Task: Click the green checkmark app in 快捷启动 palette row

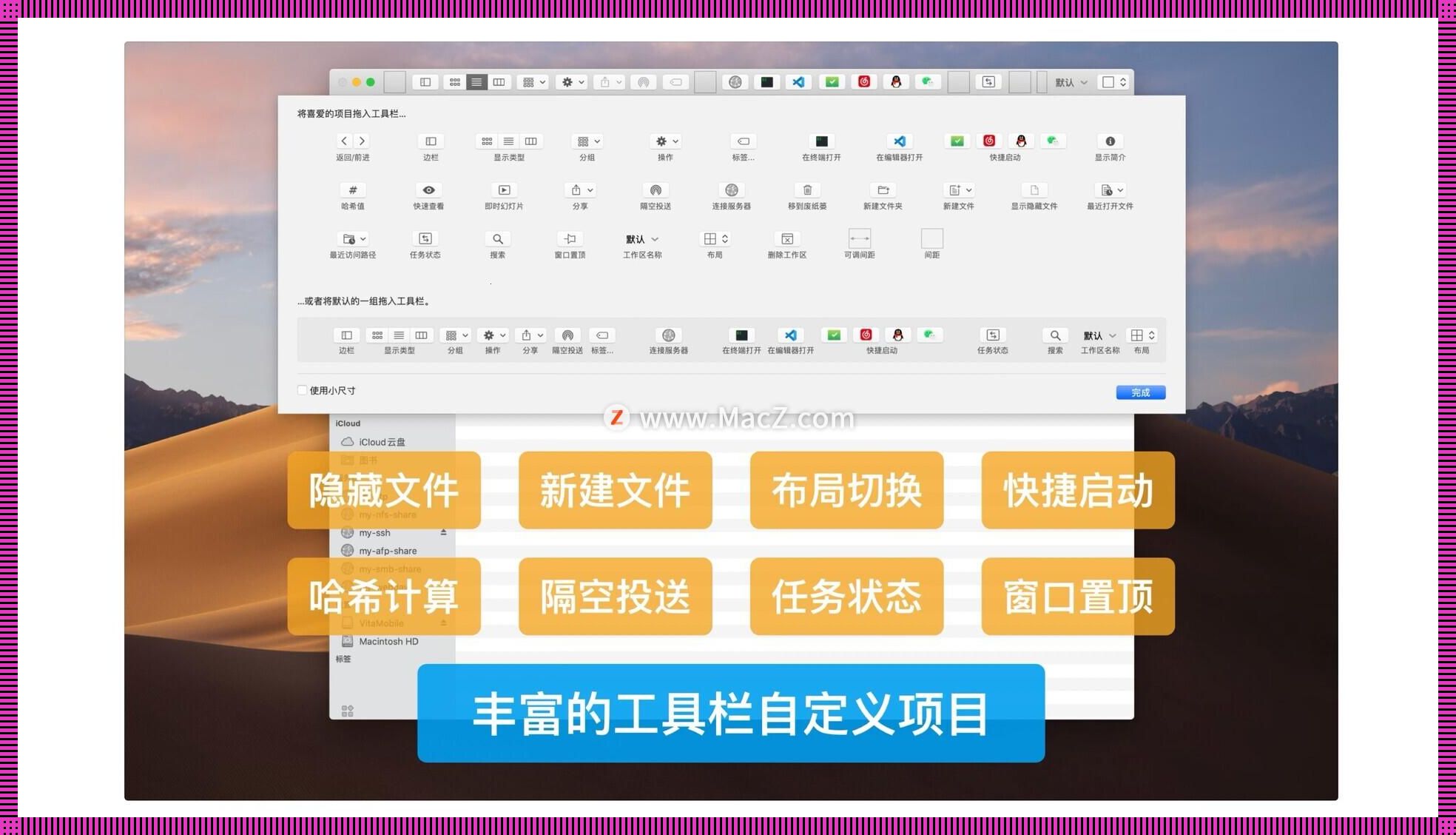Action: pyautogui.click(x=957, y=141)
